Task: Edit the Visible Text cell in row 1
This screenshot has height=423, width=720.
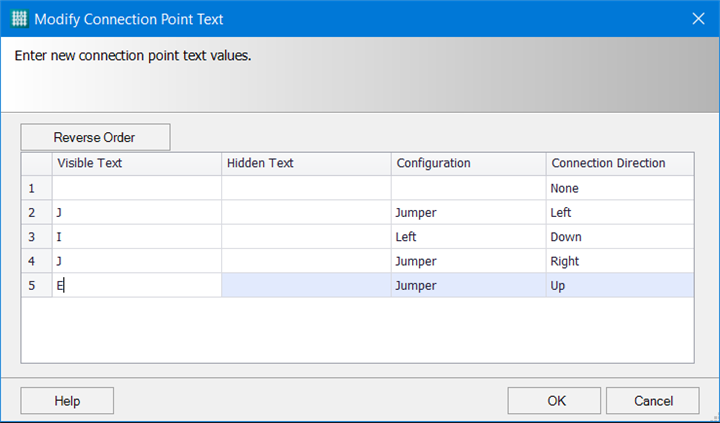Action: coord(136,188)
